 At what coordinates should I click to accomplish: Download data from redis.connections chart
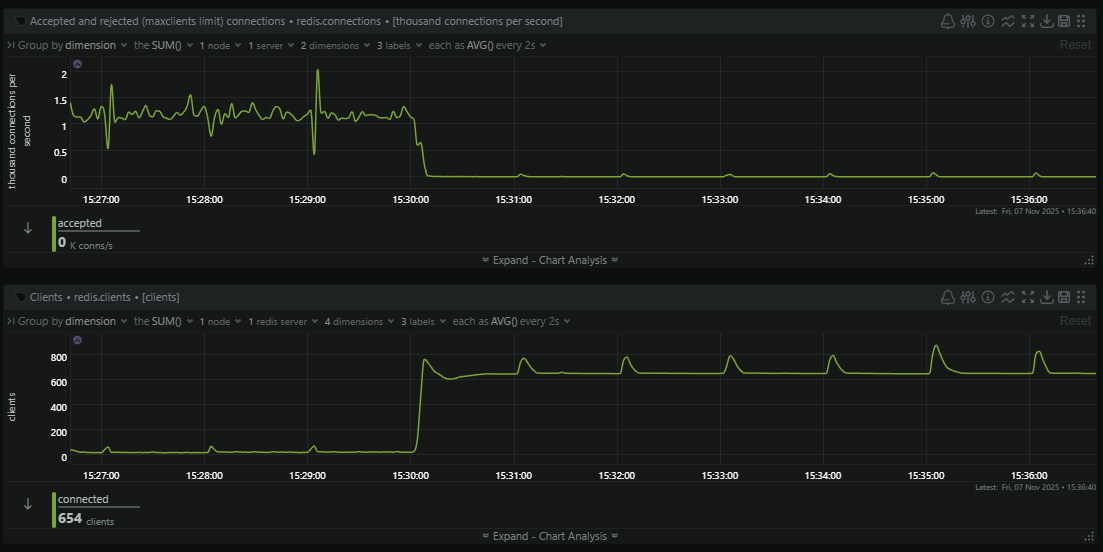coord(1047,21)
